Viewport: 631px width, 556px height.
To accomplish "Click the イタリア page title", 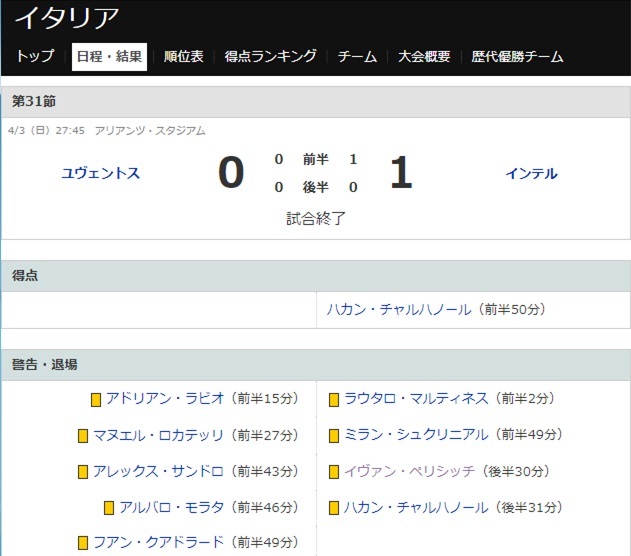I will (x=67, y=18).
